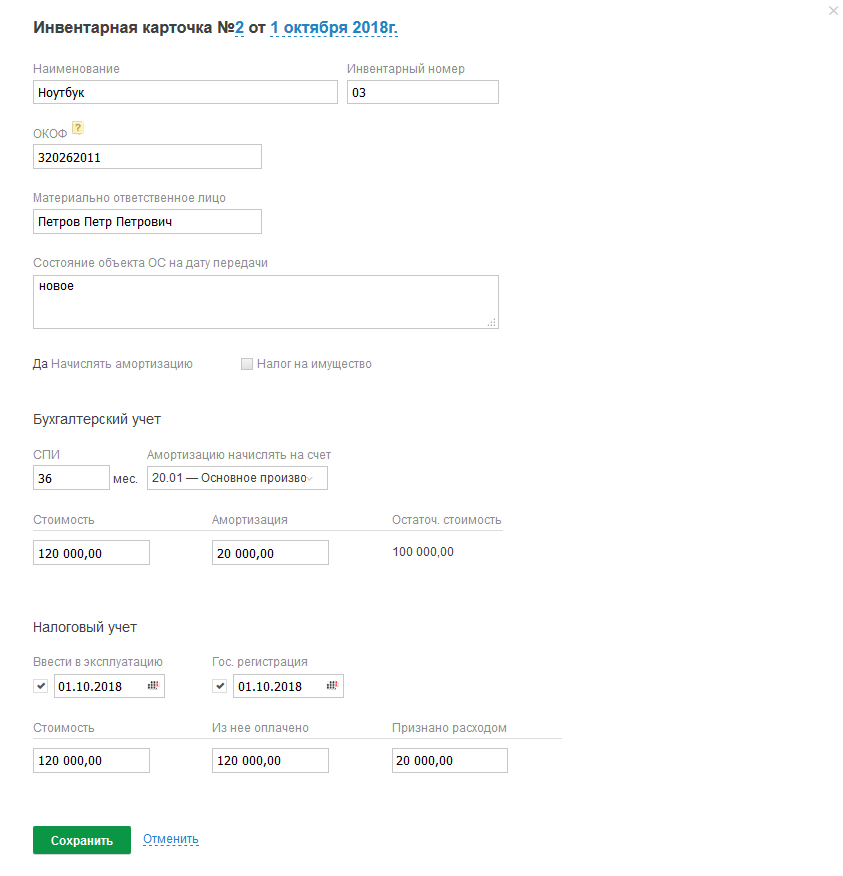The height and width of the screenshot is (876, 843).
Task: Toggle the depreciation accrual 'Да' switch
Action: click(x=40, y=364)
